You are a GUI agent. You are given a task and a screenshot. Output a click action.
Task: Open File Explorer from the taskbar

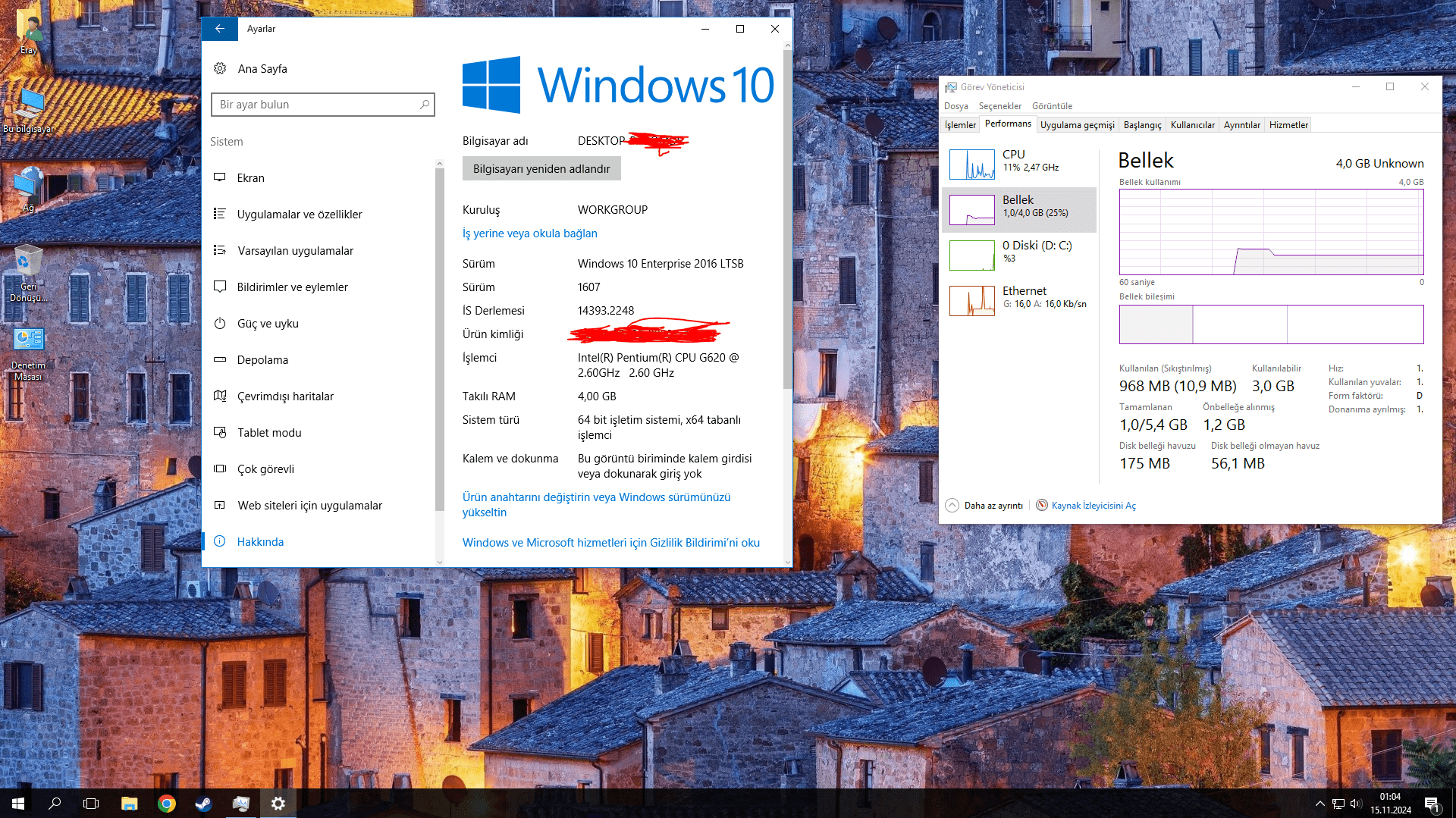pos(130,804)
